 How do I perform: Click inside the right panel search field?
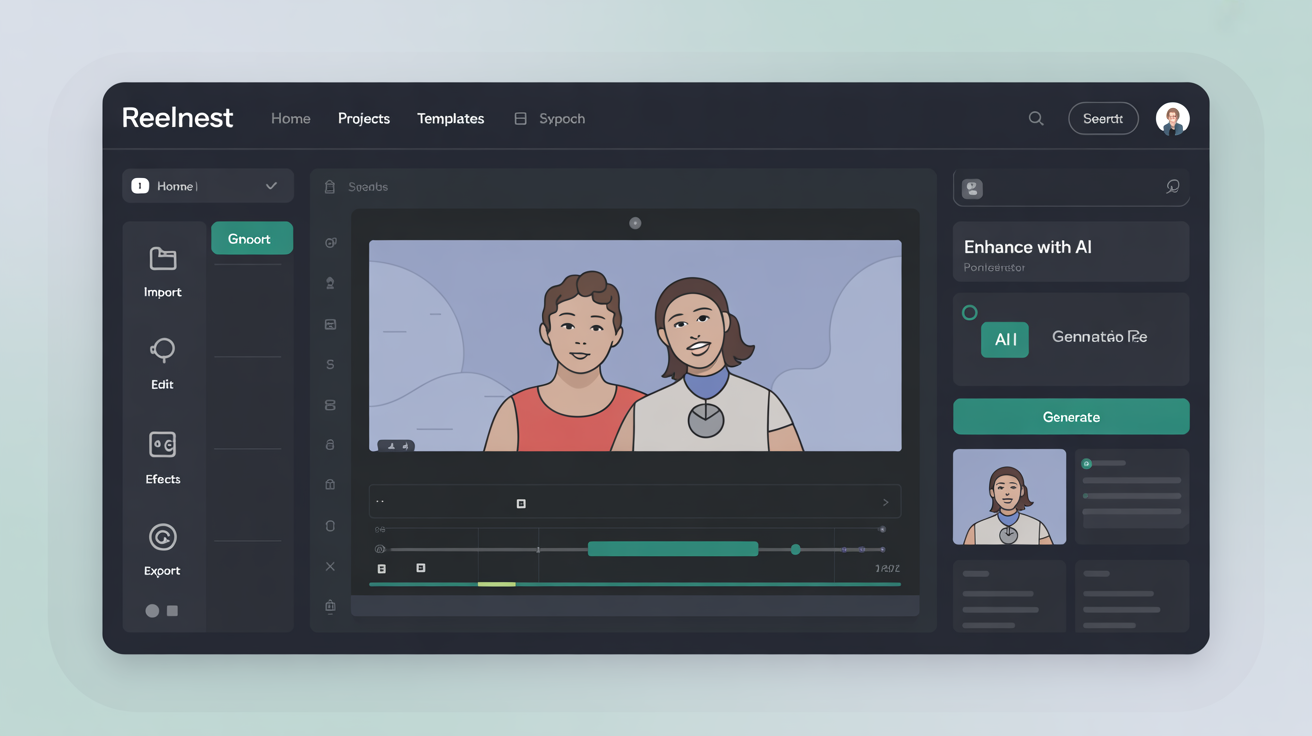[x=1071, y=188]
